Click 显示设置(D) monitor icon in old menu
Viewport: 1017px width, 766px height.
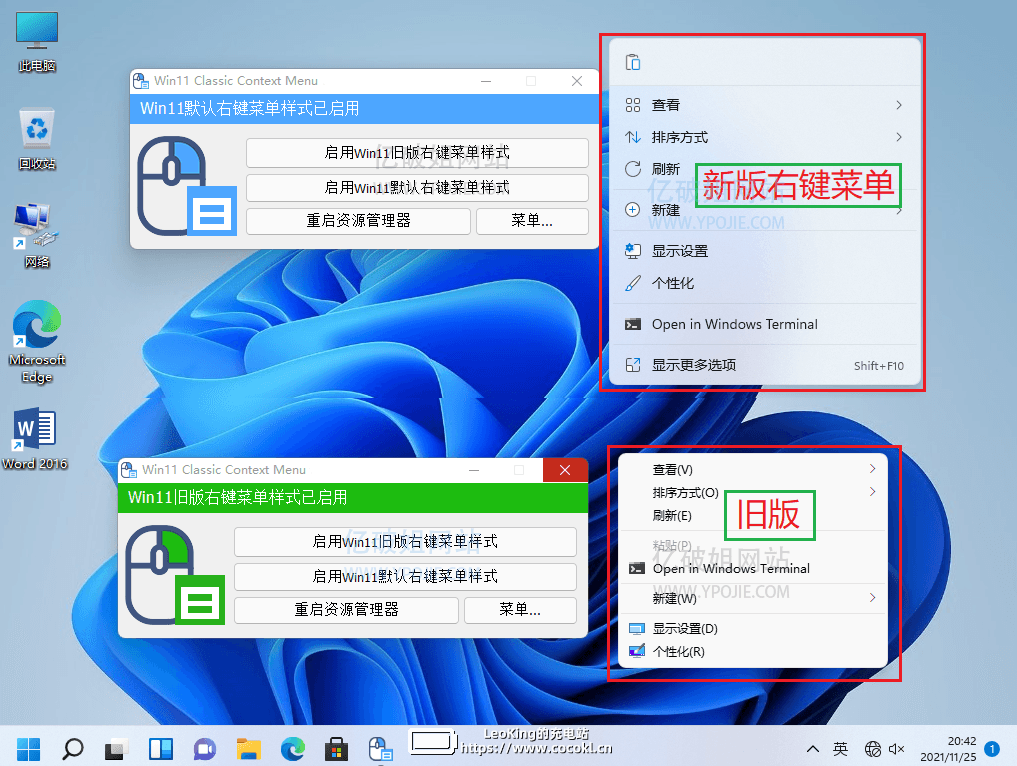pos(637,628)
